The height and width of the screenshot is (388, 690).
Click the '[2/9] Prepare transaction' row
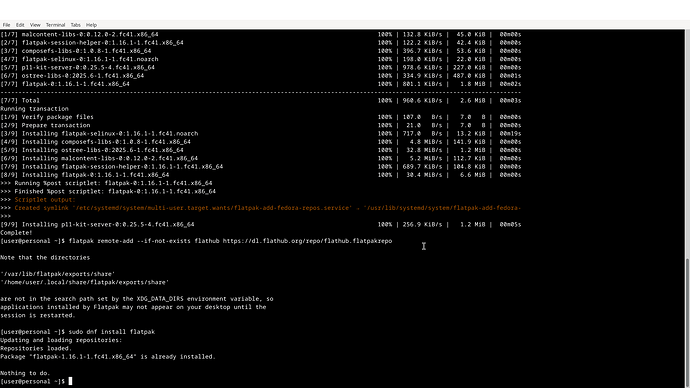pyautogui.click(x=261, y=125)
